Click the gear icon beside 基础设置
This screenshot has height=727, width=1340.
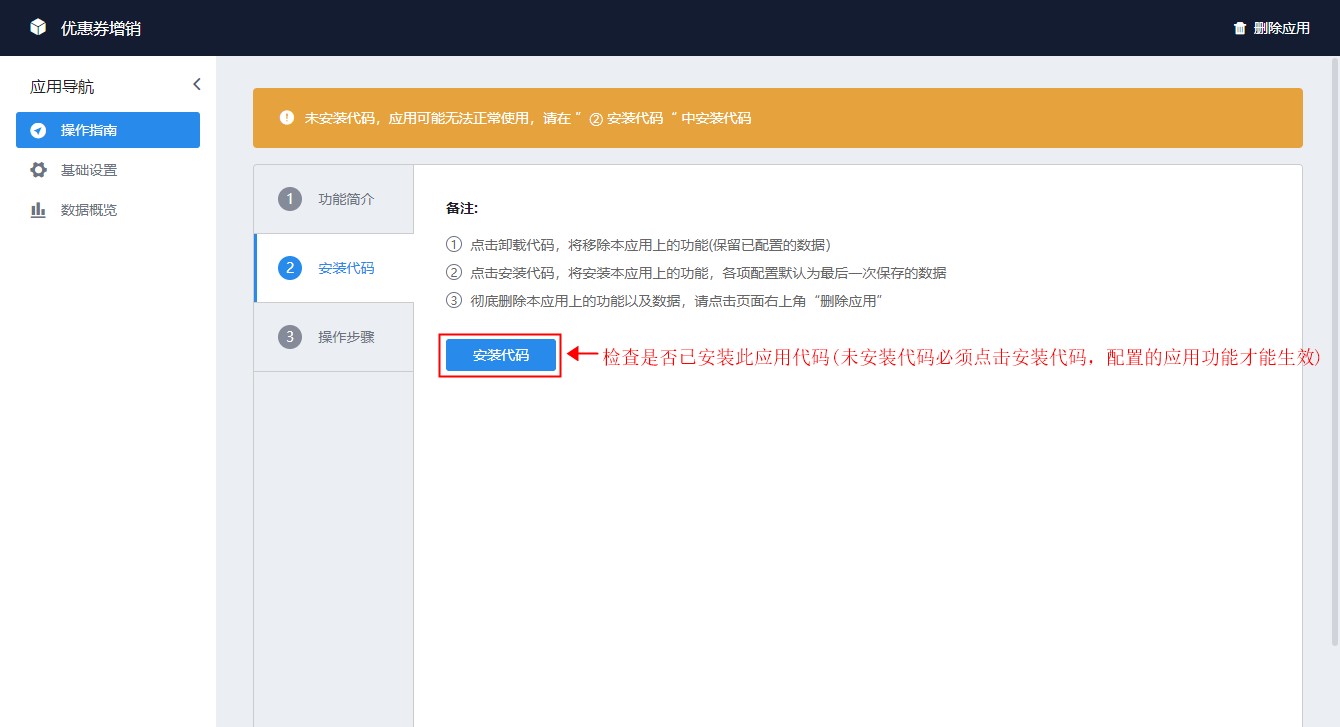tap(38, 170)
